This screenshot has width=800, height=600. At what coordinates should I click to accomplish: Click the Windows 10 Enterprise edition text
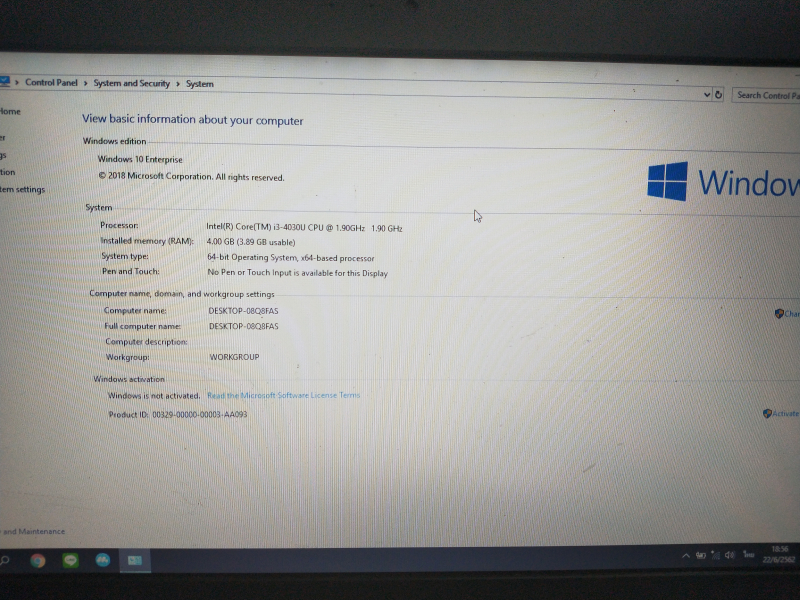point(140,159)
